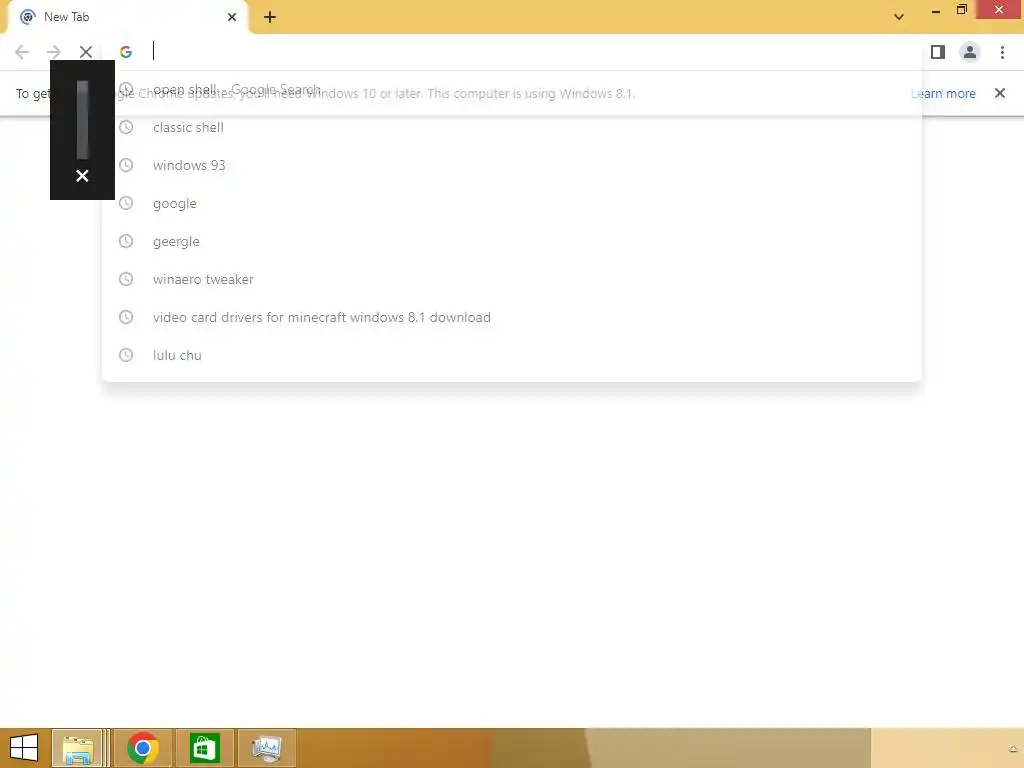Open the Learn more link
The height and width of the screenshot is (768, 1024).
(943, 93)
